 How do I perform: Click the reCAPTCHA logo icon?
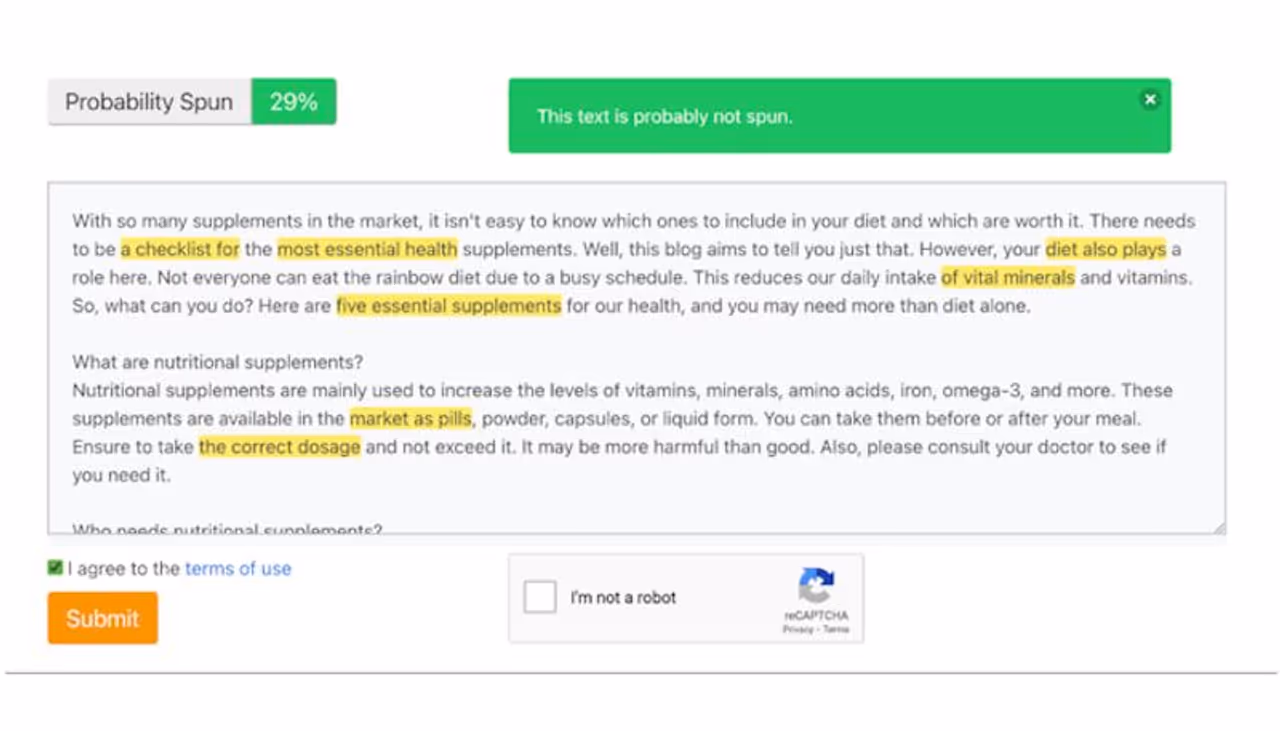tap(816, 586)
